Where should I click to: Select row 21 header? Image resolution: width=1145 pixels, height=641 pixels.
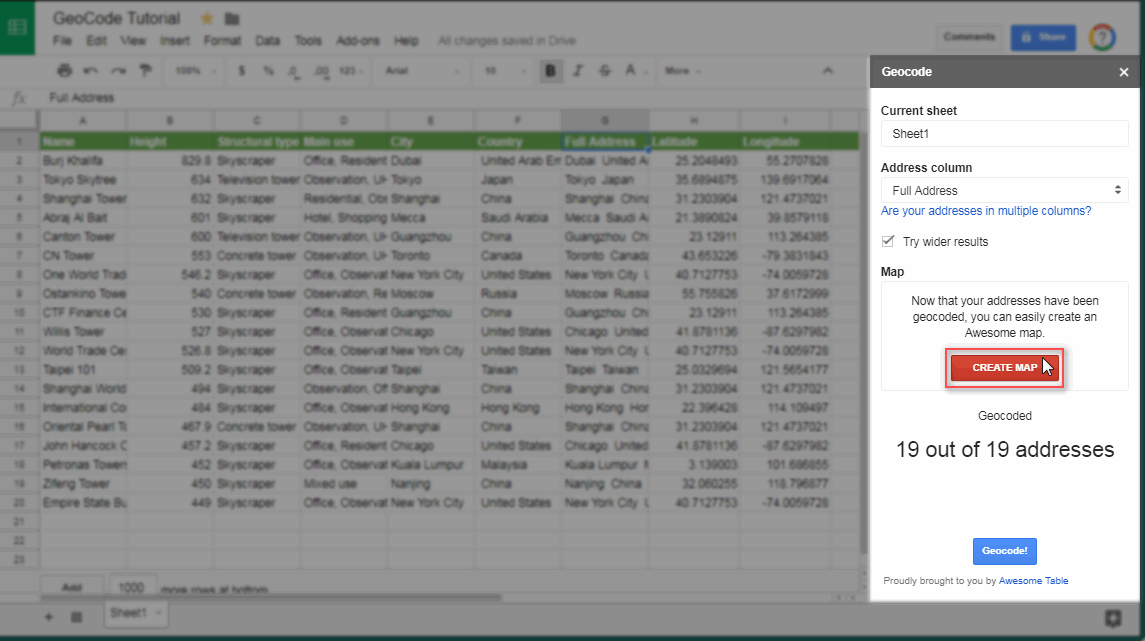click(x=19, y=521)
